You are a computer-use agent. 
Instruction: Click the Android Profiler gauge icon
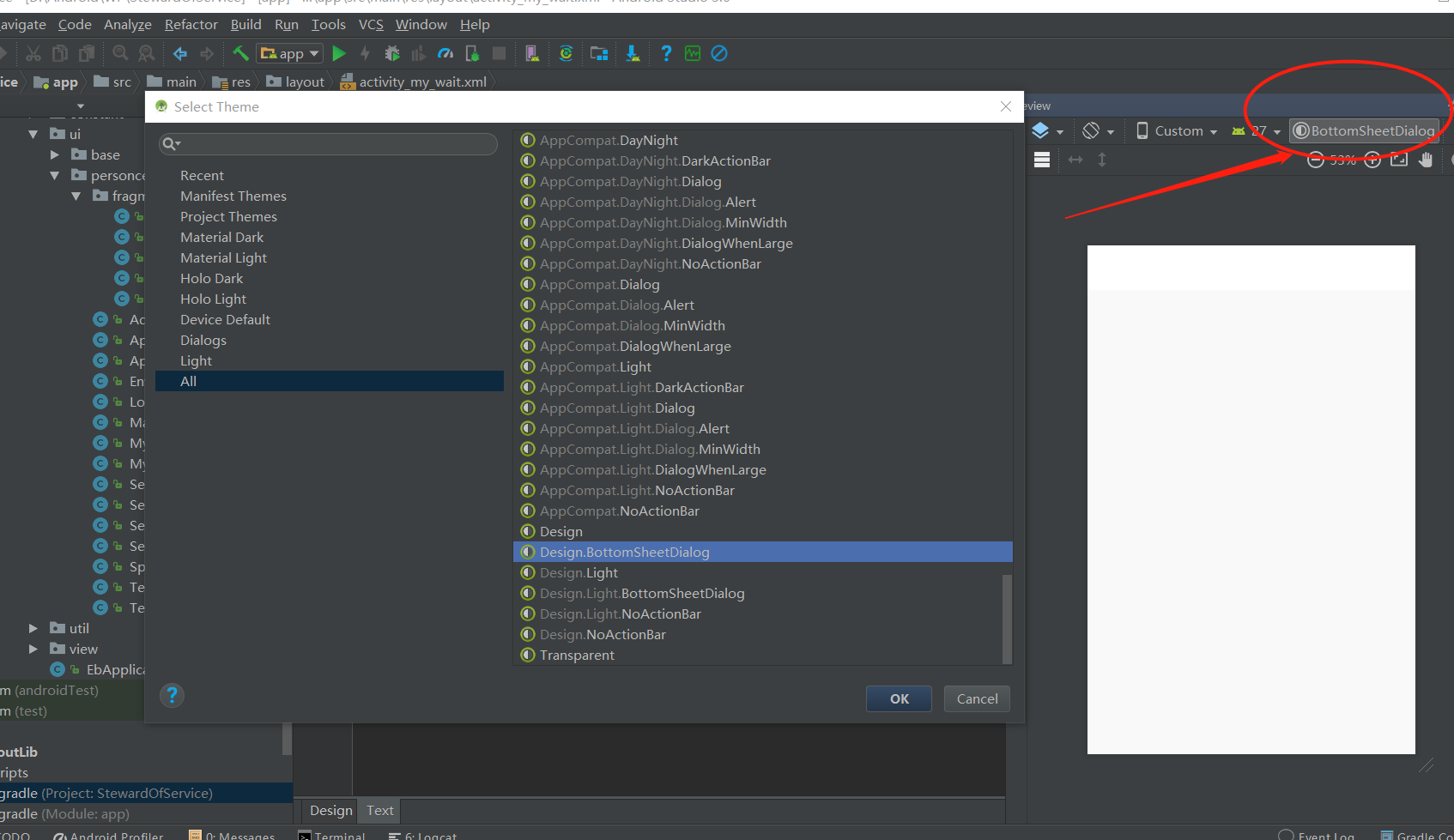pos(445,53)
